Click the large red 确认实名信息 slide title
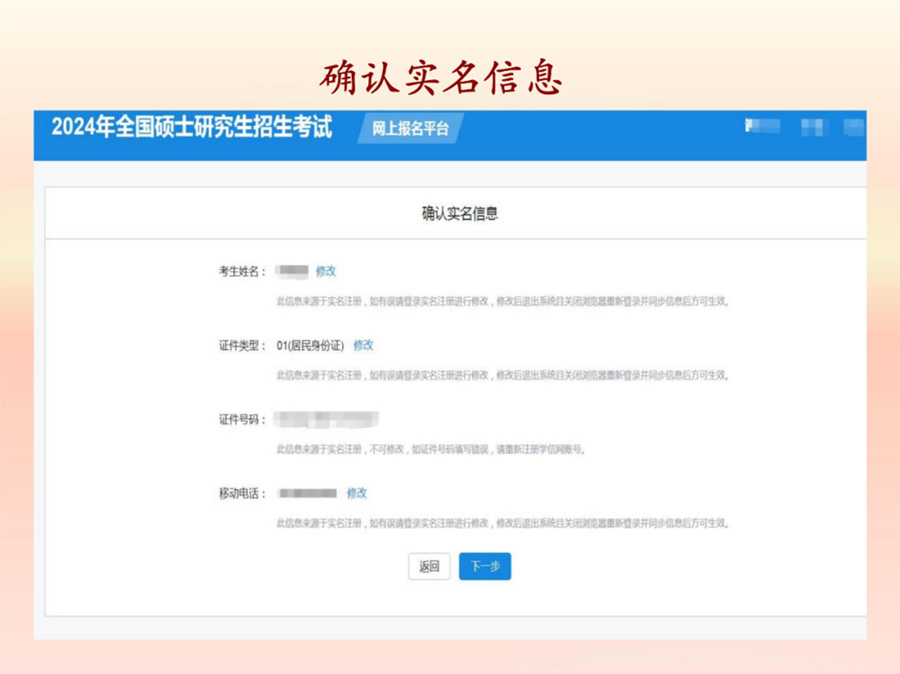 tap(441, 76)
